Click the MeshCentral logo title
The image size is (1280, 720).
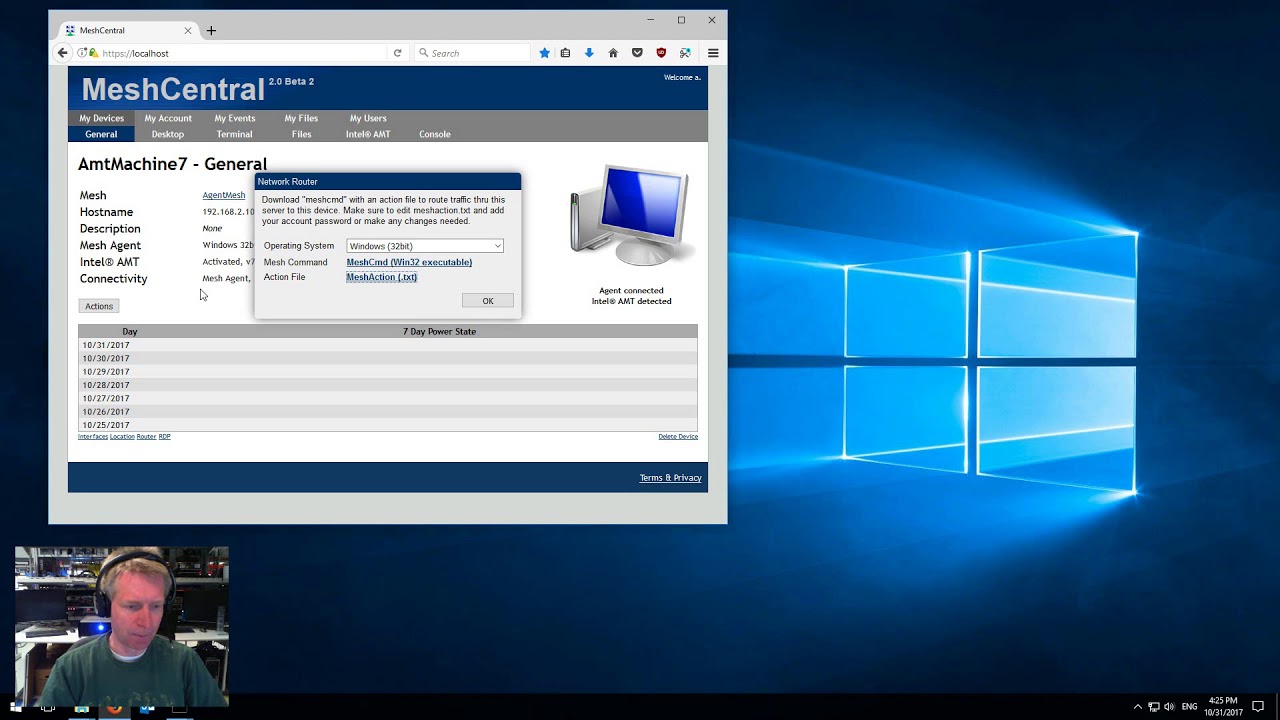(x=173, y=89)
